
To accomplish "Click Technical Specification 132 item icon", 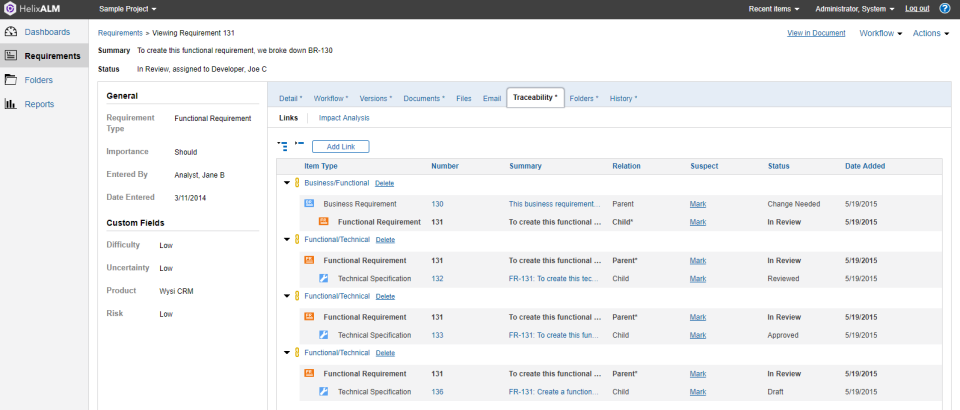I will pos(323,279).
